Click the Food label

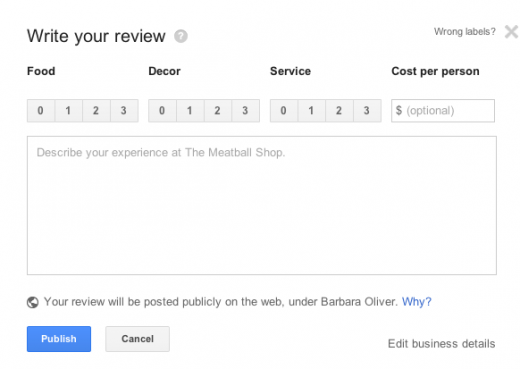(41, 71)
